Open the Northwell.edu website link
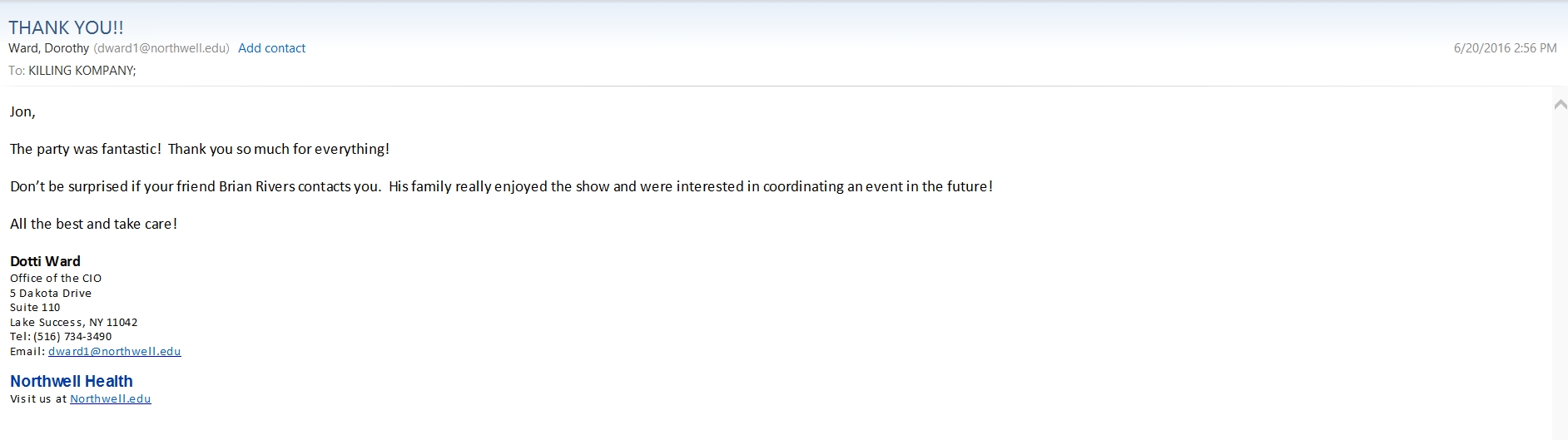This screenshot has width=1568, height=440. (x=111, y=398)
